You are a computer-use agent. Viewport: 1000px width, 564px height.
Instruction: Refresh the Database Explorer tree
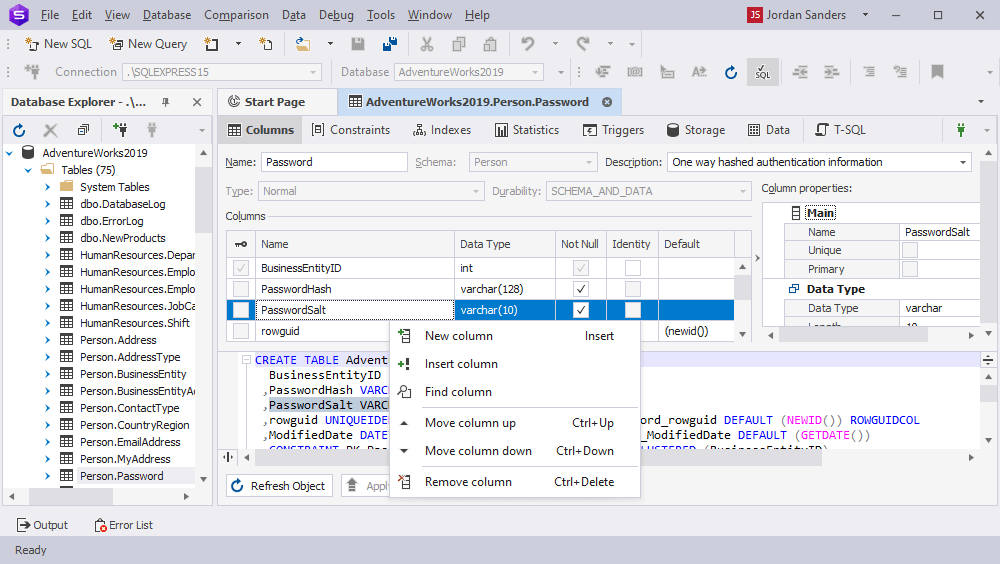pos(19,130)
